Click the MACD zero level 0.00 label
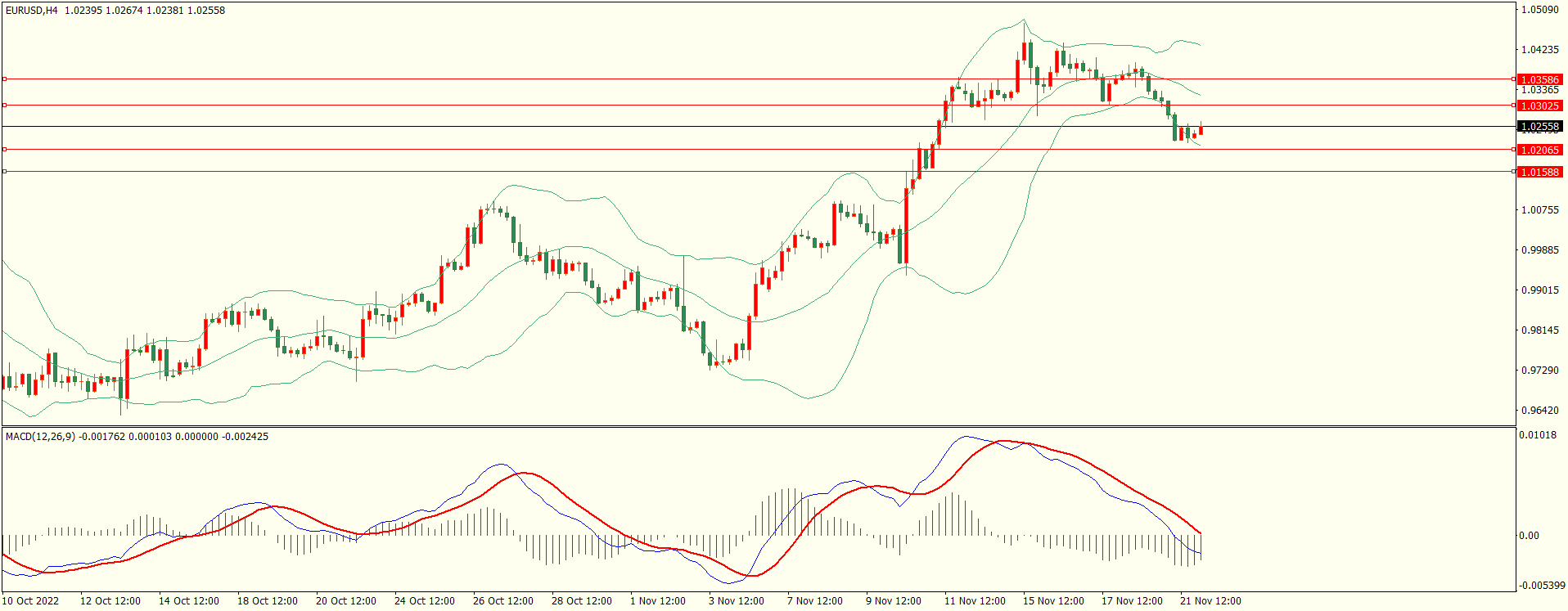The image size is (1568, 611). (x=1529, y=536)
